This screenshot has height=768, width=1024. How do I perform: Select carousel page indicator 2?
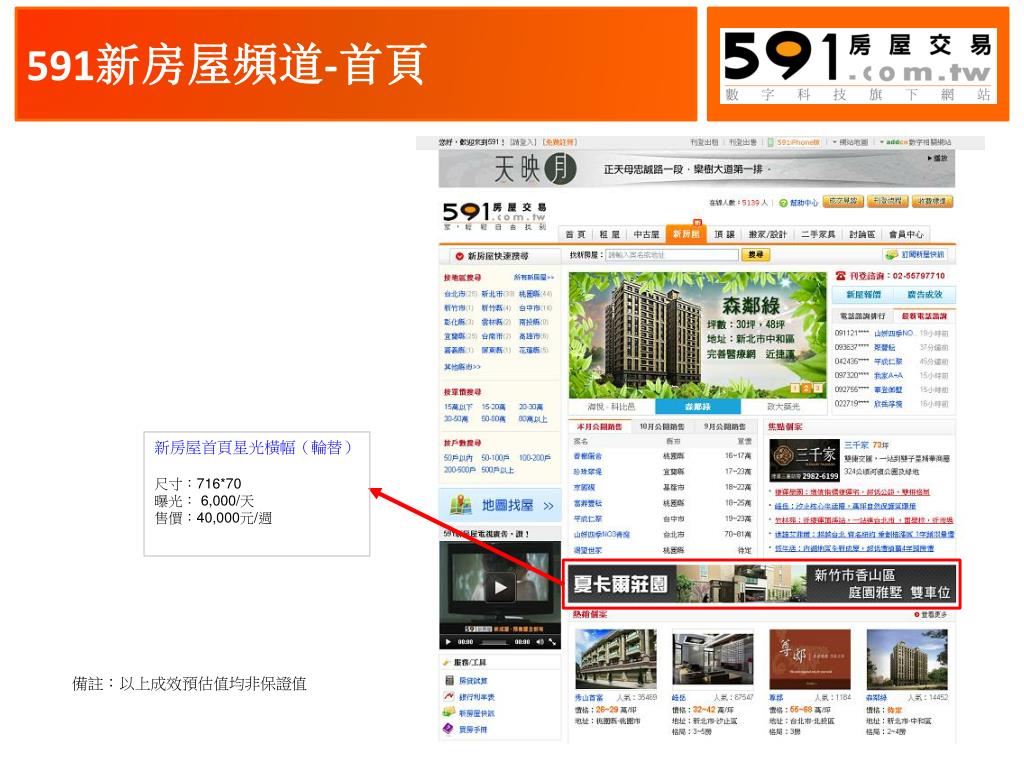[x=807, y=388]
